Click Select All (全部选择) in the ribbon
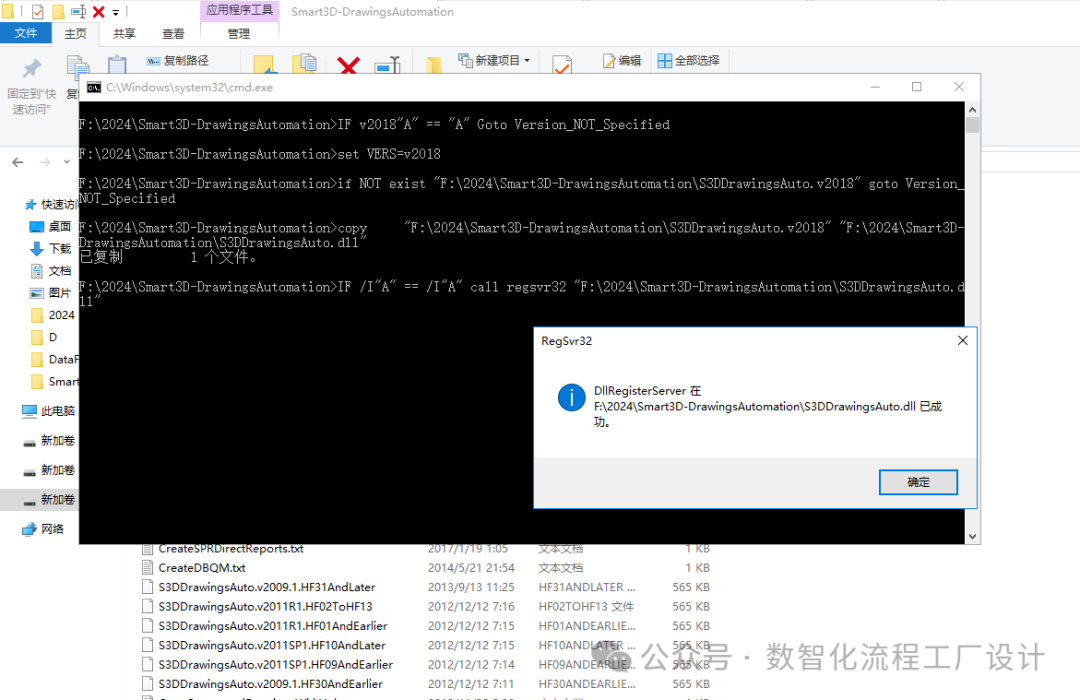 688,61
